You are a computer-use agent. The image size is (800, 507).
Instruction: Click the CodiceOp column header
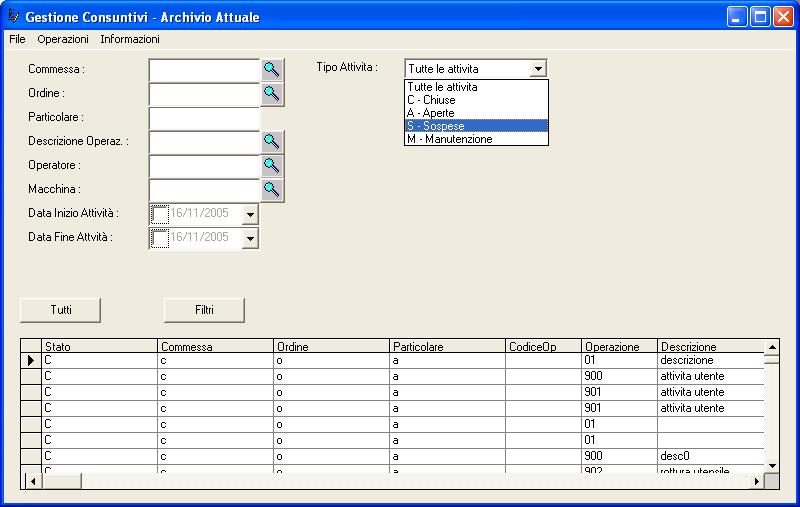point(543,346)
